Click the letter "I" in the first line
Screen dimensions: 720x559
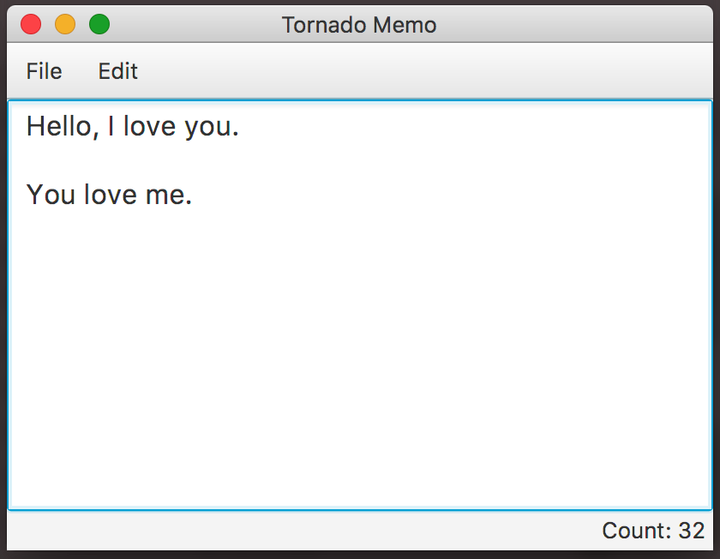111,126
